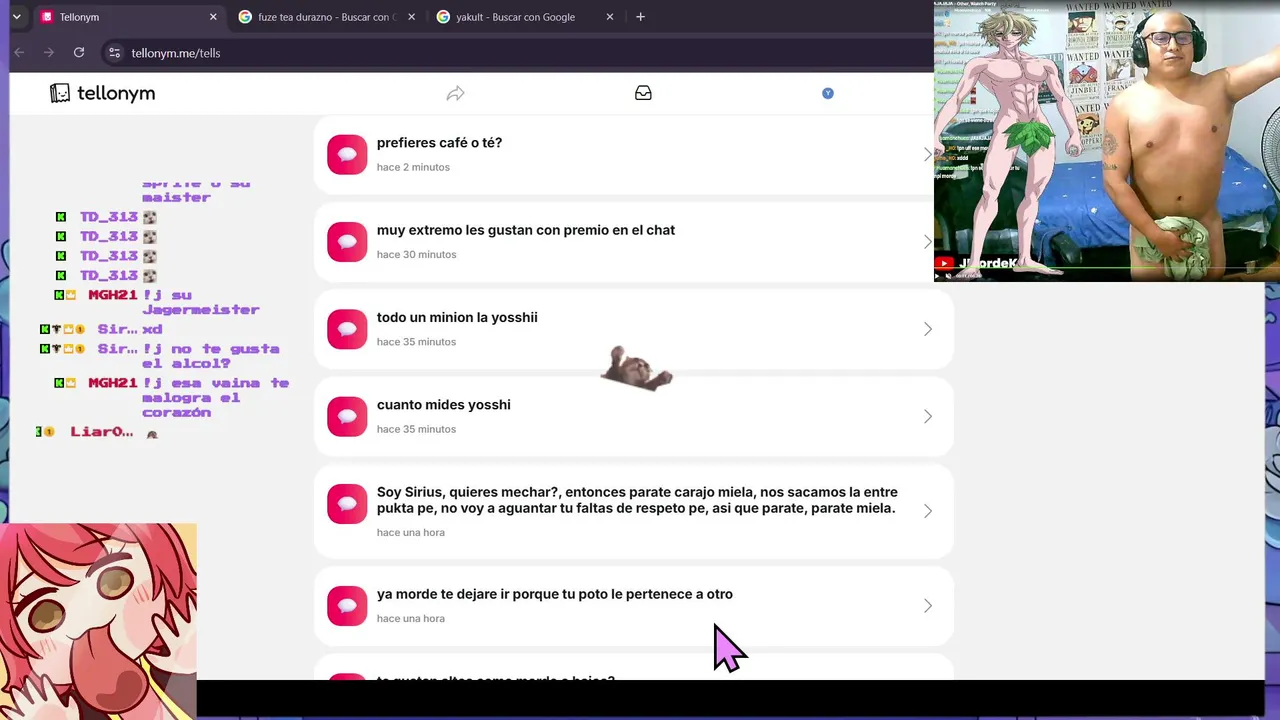Close the 'fuze tea durazno' tab
This screenshot has width=1280, height=720.
pyautogui.click(x=411, y=17)
